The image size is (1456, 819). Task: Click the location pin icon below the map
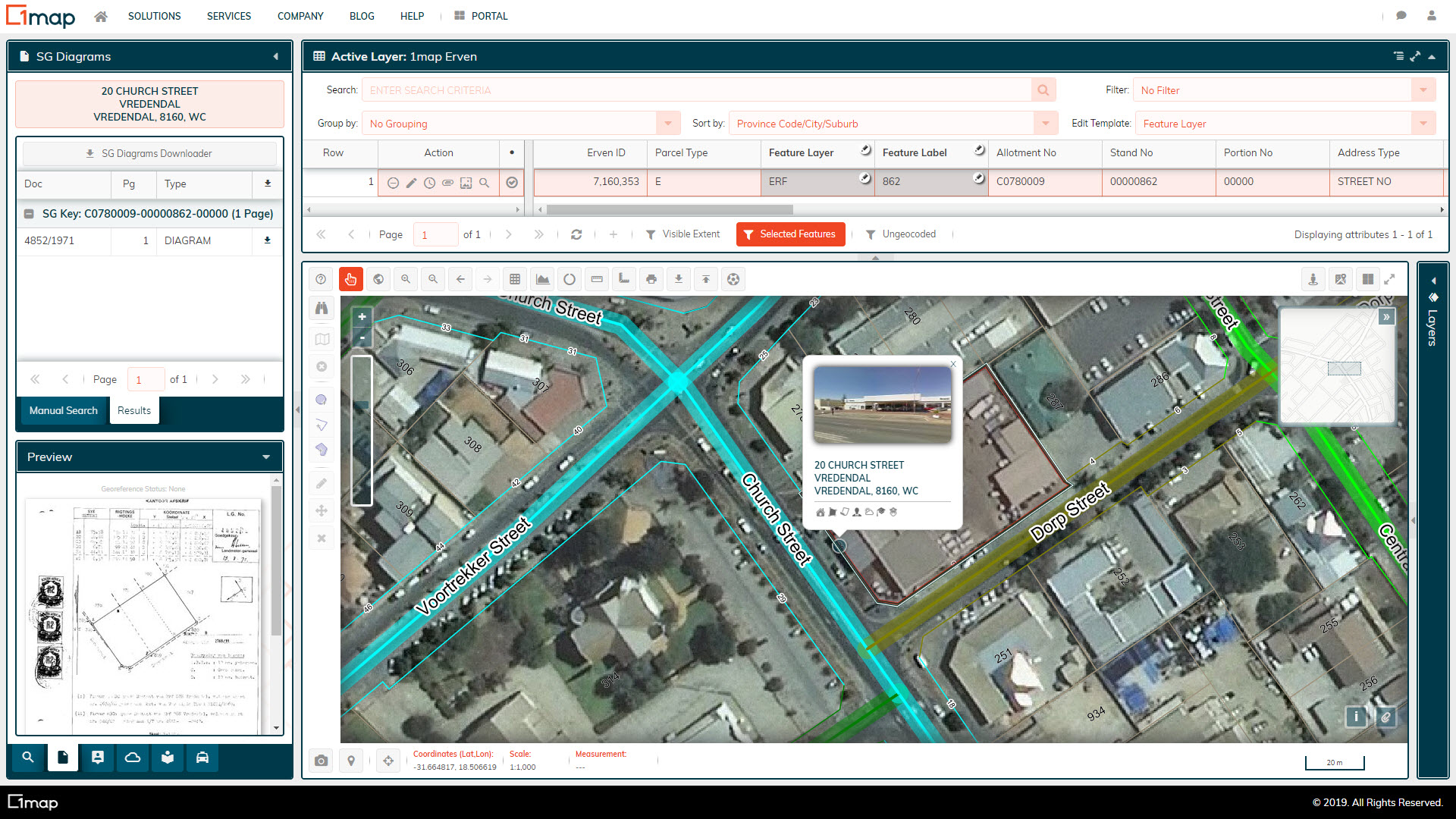pyautogui.click(x=351, y=761)
